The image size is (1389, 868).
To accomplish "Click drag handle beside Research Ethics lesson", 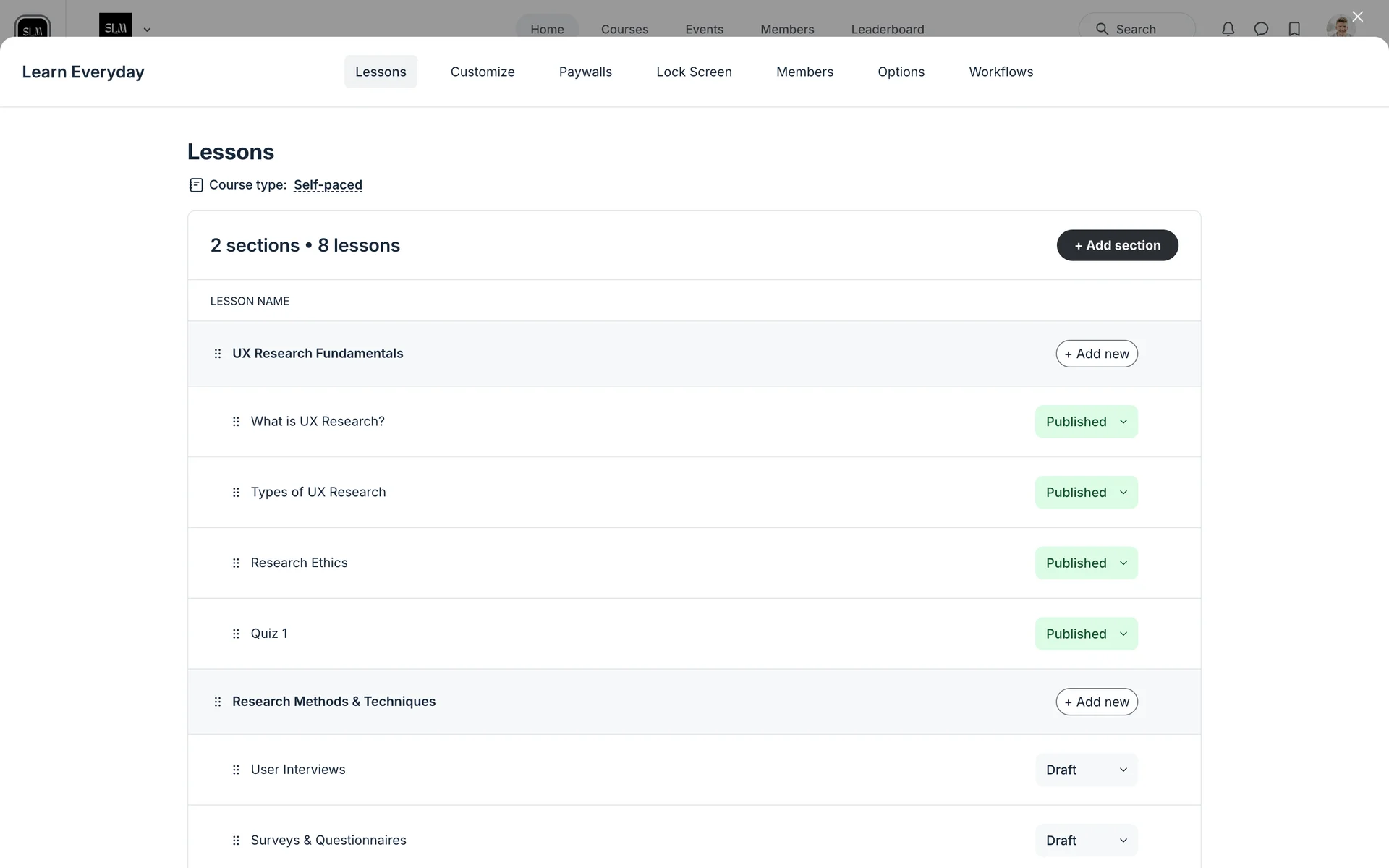I will pyautogui.click(x=236, y=563).
